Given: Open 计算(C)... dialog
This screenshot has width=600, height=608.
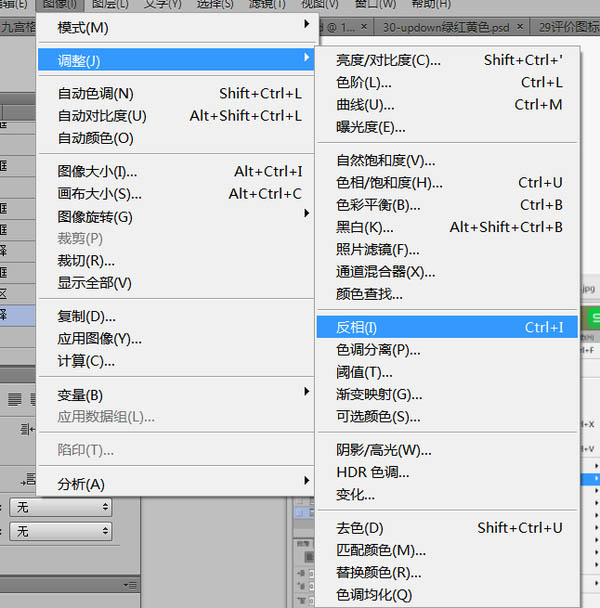Looking at the screenshot, I should point(178,361).
